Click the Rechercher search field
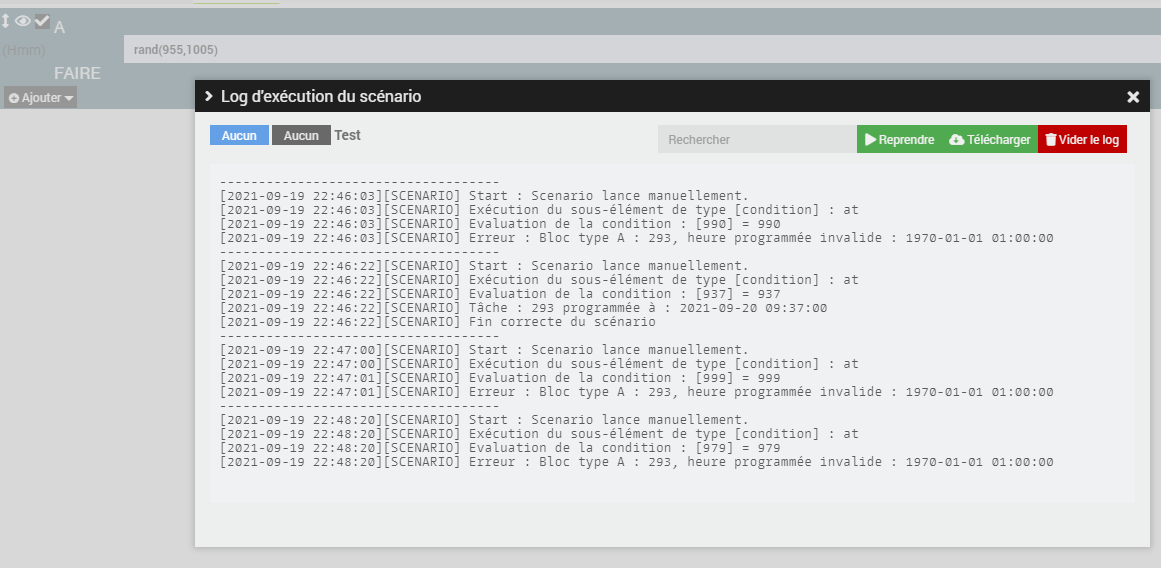The height and width of the screenshot is (568, 1161). click(x=757, y=140)
